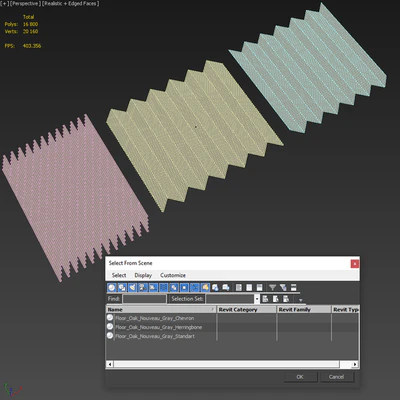Click Display All icon in toolbar

[x=239, y=287]
